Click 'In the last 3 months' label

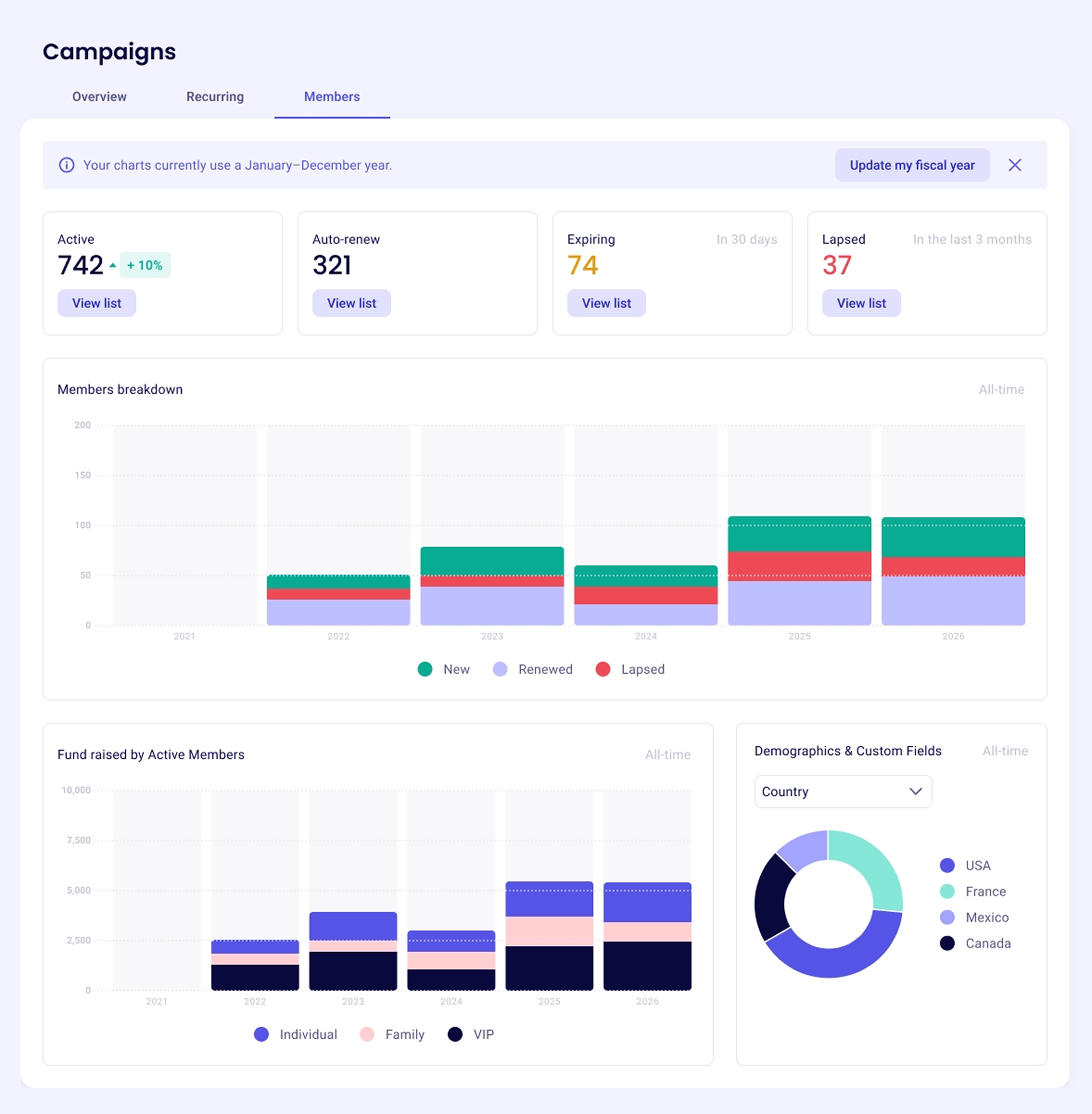[971, 239]
